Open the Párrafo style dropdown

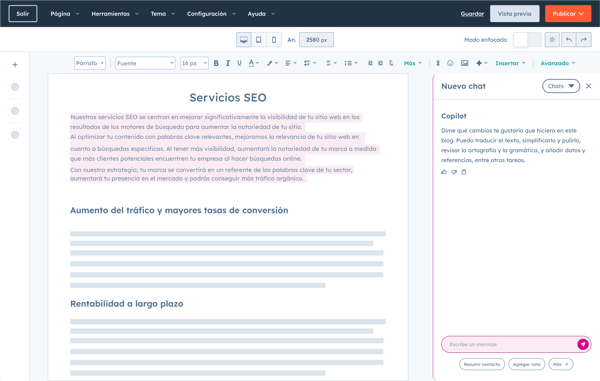click(90, 63)
